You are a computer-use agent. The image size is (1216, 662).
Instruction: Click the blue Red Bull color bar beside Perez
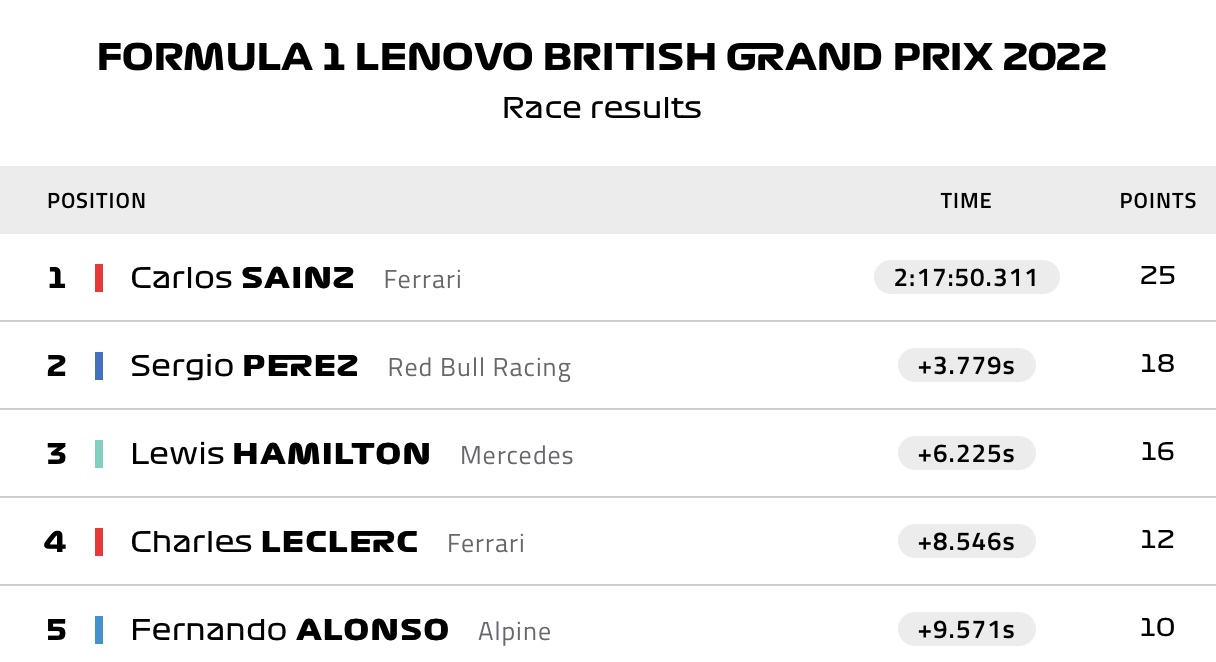(99, 366)
